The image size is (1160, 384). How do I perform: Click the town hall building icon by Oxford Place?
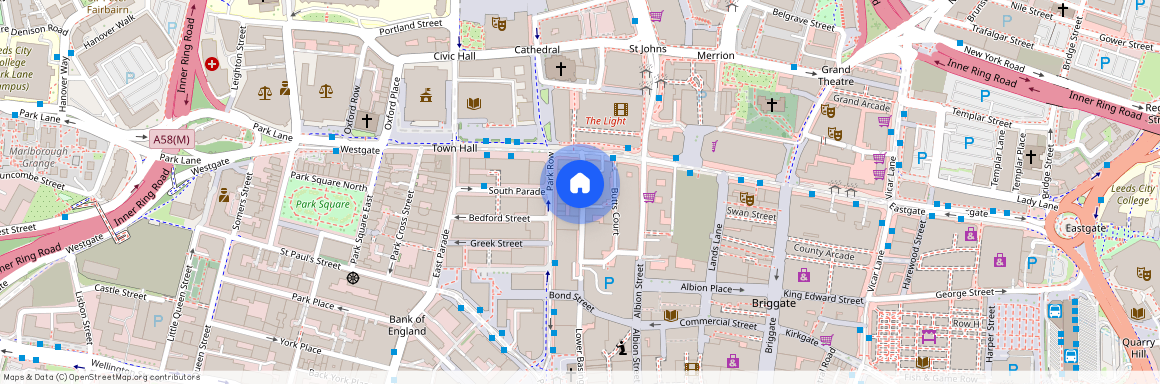tap(425, 95)
